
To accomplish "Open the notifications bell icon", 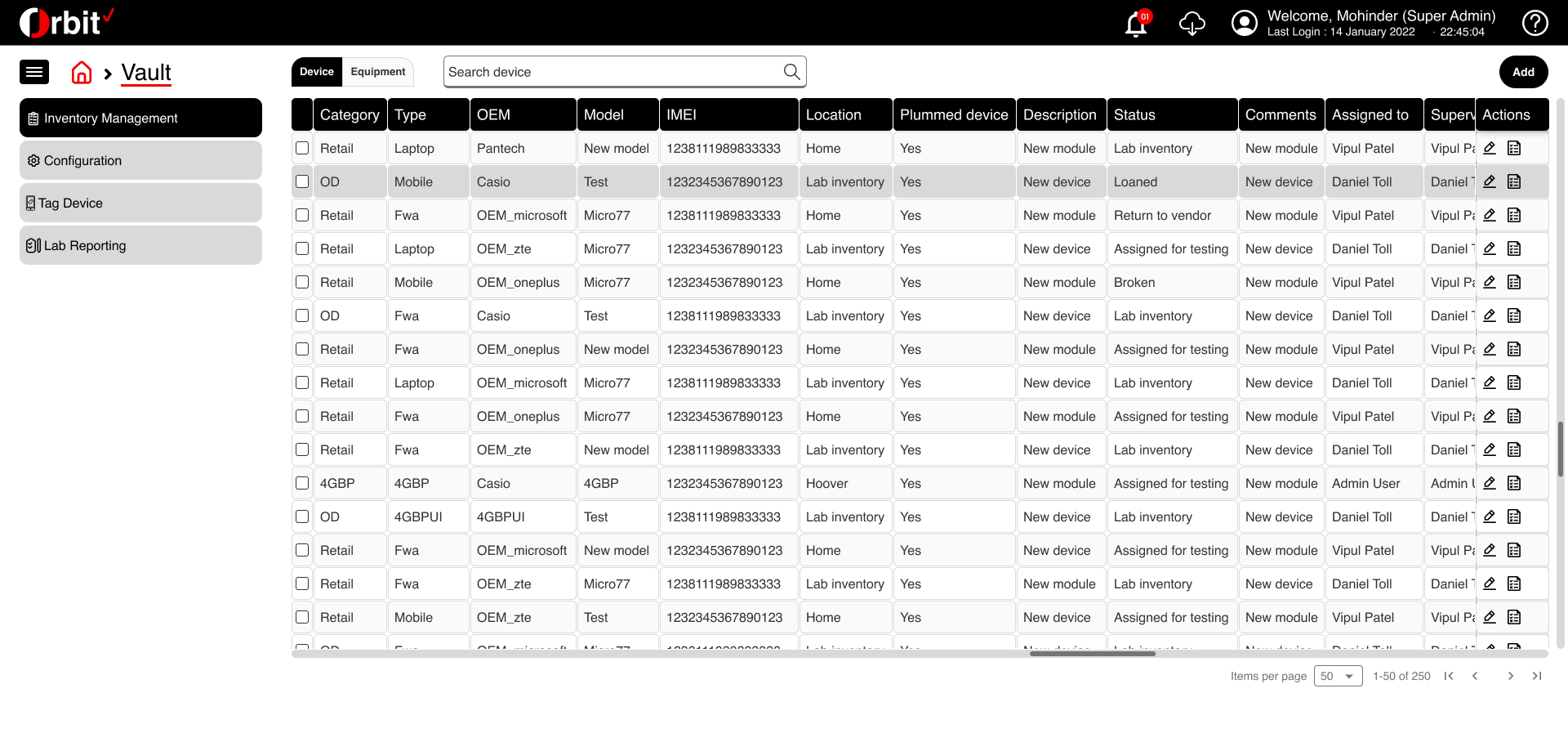I will [1136, 24].
